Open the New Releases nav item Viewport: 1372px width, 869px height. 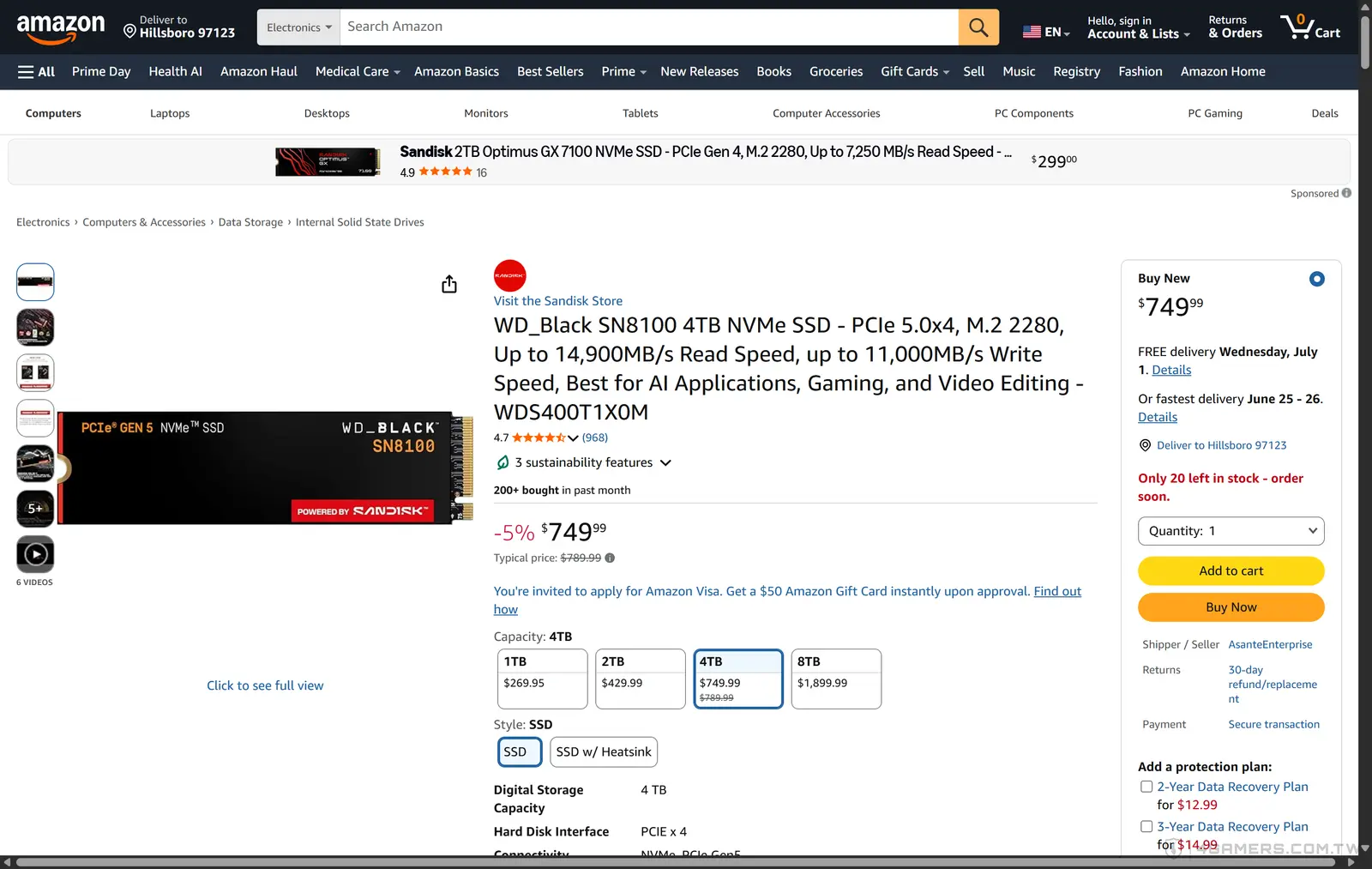coord(699,72)
